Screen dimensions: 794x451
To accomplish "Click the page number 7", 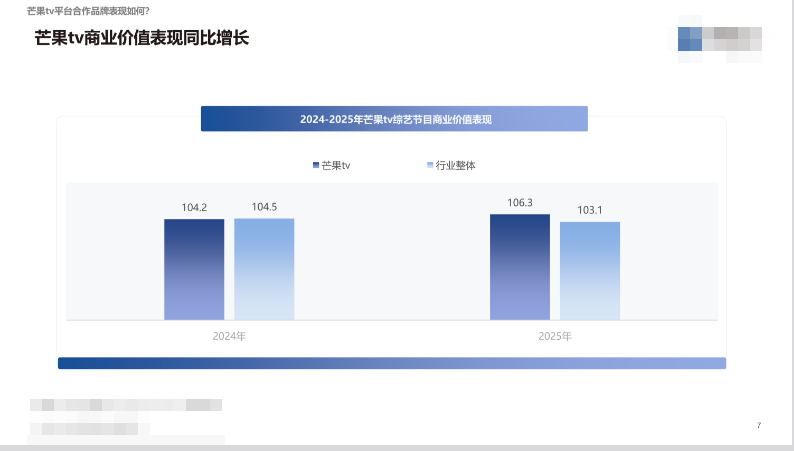I will pyautogui.click(x=759, y=425).
